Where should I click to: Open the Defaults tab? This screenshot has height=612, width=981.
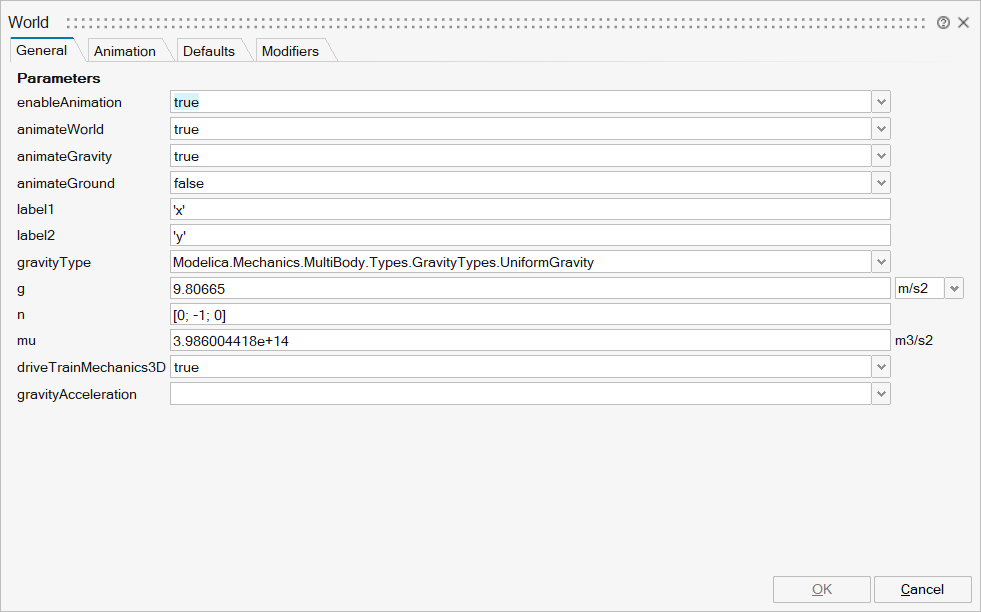point(209,51)
